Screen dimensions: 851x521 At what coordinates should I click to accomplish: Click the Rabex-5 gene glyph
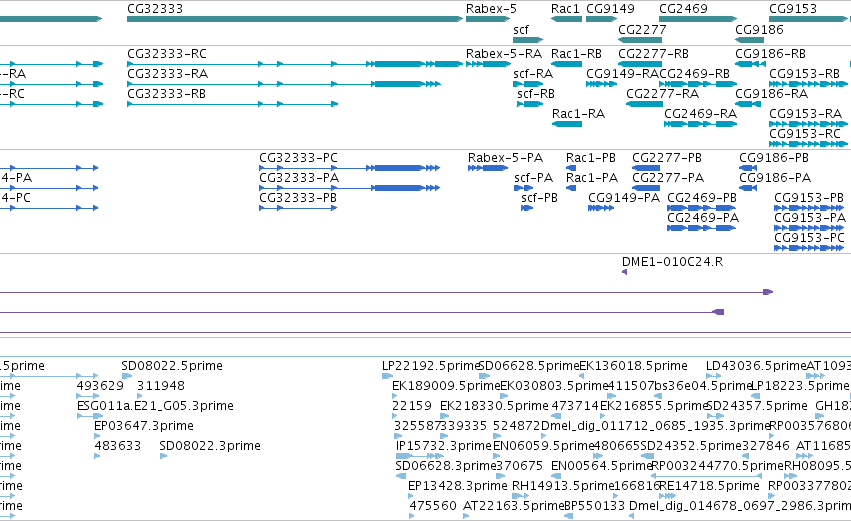tap(488, 19)
